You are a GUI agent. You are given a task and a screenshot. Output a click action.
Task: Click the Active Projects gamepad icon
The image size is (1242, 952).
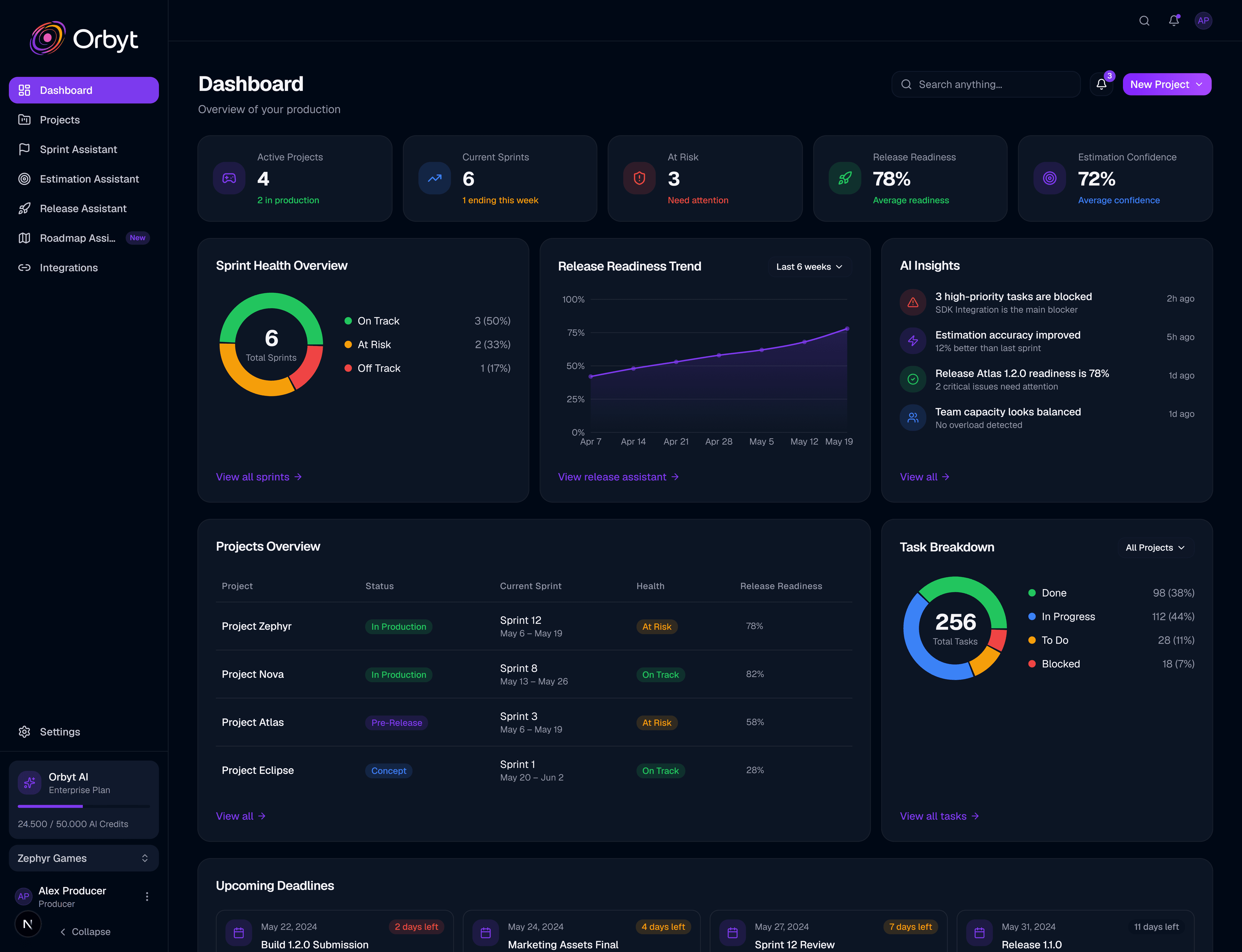(x=229, y=178)
